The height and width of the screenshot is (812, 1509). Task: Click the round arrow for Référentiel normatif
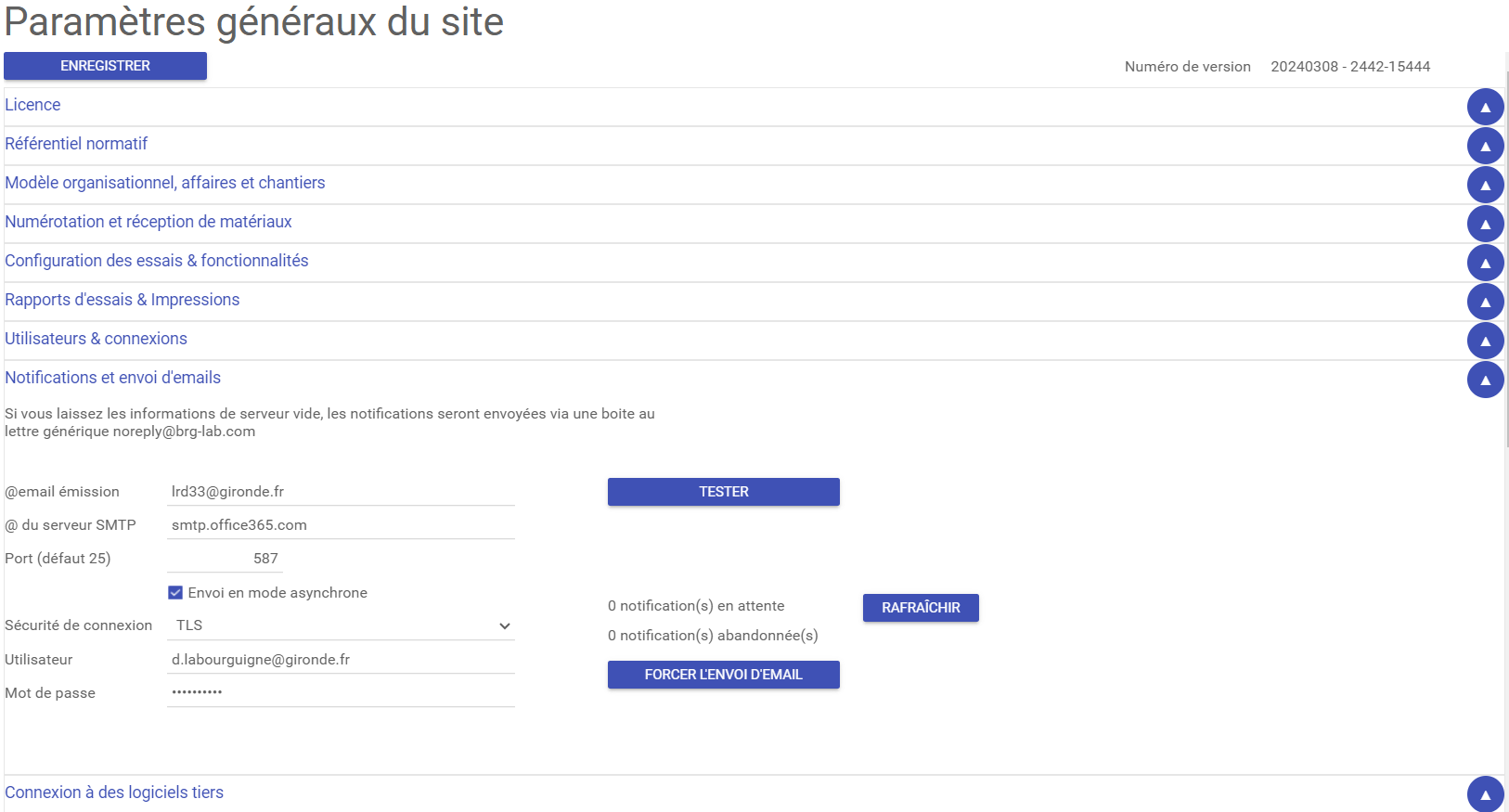pyautogui.click(x=1485, y=146)
